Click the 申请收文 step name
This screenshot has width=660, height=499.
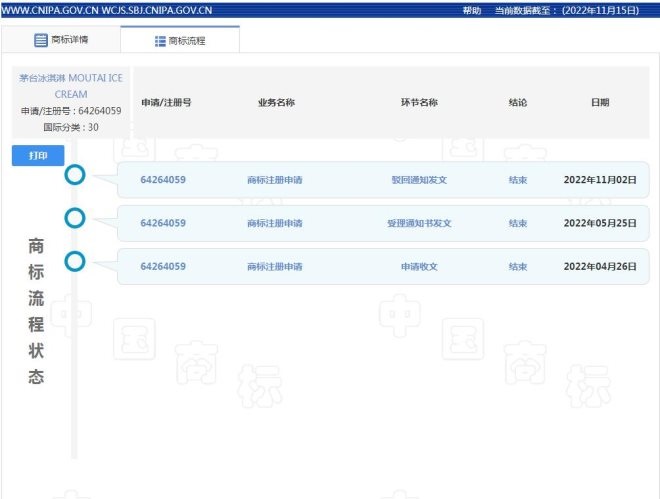pos(419,267)
